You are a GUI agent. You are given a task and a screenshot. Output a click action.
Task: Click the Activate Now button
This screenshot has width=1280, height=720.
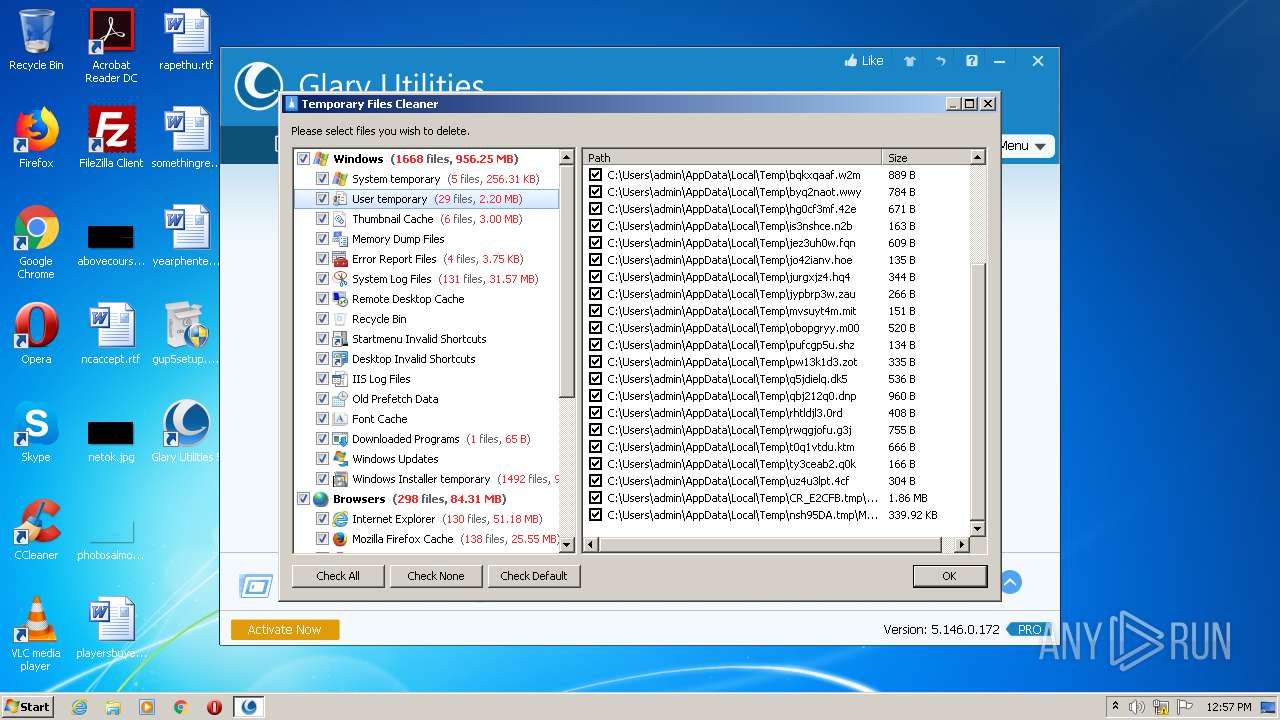285,629
